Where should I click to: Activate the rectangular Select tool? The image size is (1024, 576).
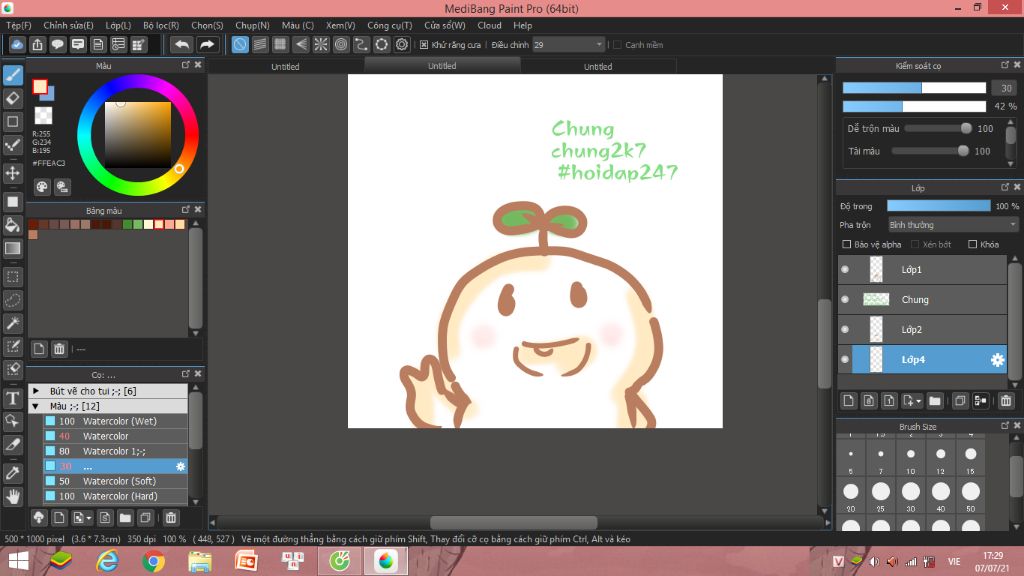(x=12, y=277)
